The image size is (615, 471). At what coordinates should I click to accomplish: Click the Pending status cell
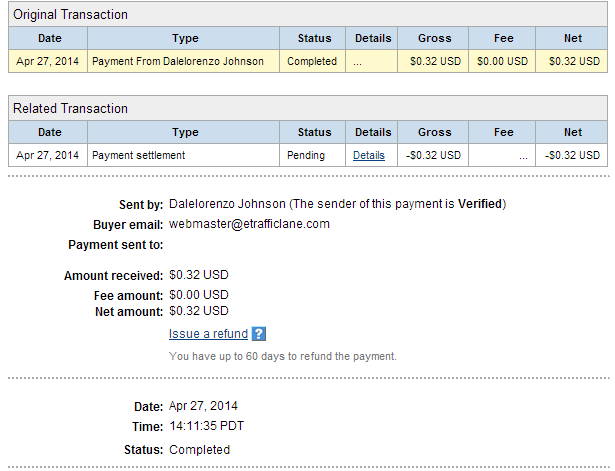(x=313, y=155)
